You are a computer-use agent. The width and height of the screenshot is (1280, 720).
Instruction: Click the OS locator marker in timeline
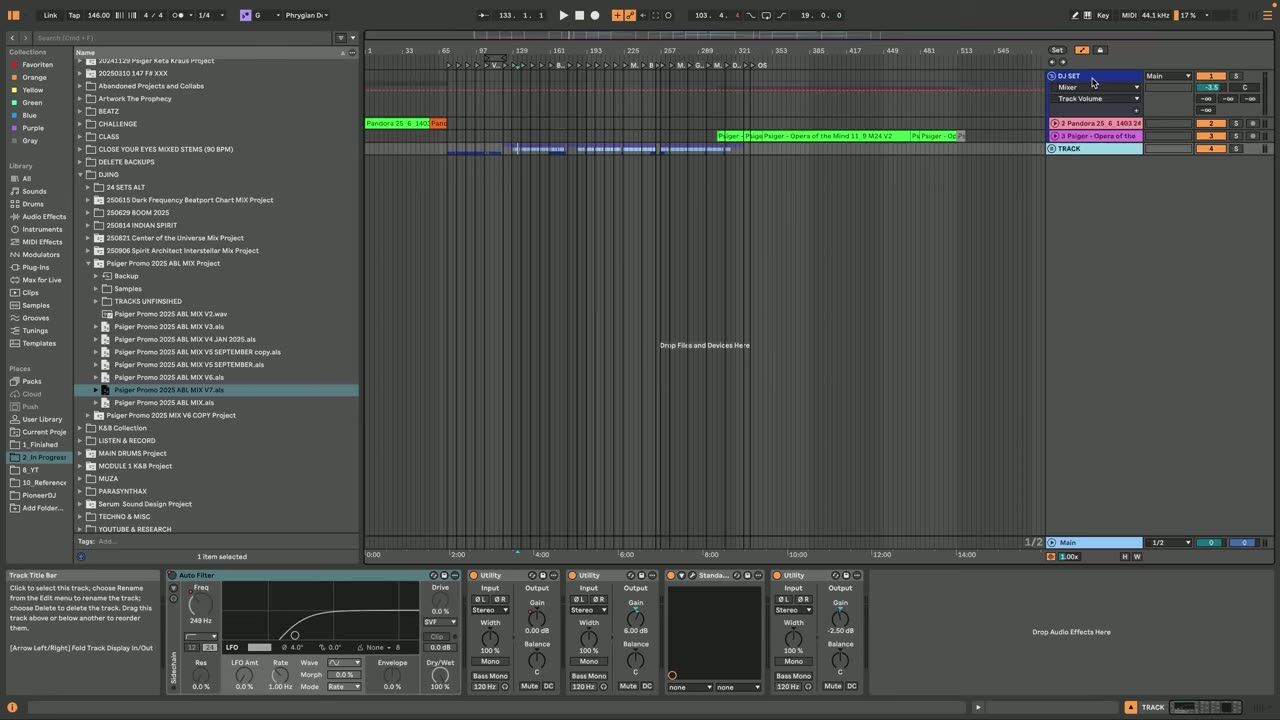(x=761, y=65)
